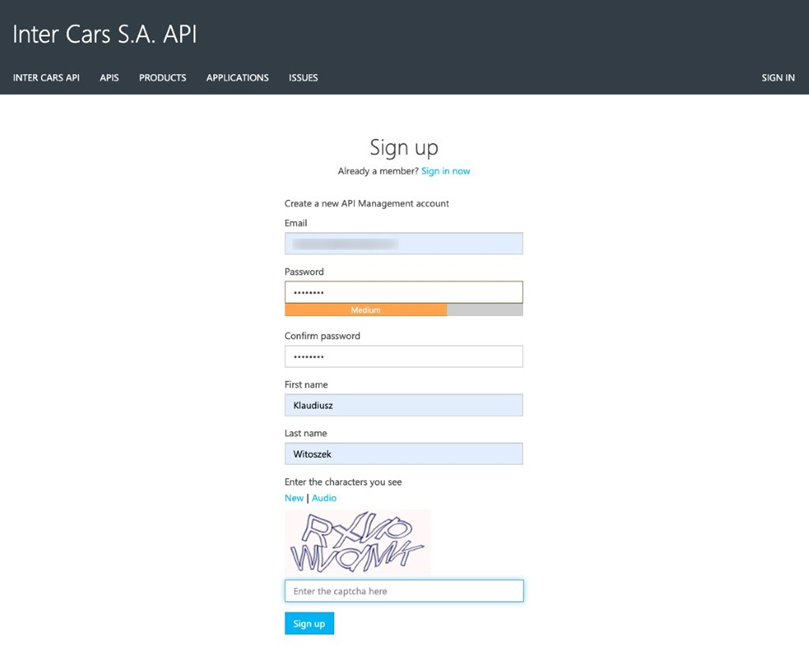Open the ISSUES navigation item

point(303,78)
